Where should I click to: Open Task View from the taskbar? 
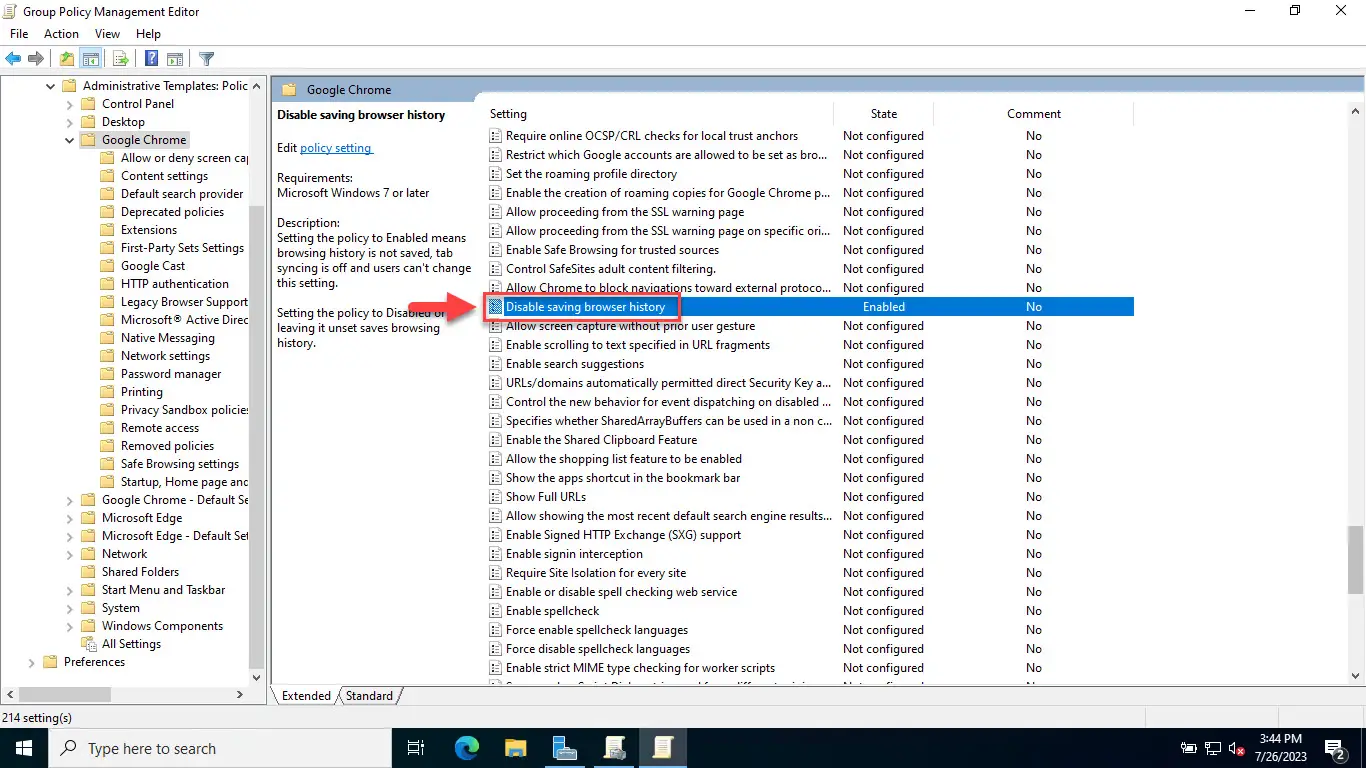coord(416,748)
